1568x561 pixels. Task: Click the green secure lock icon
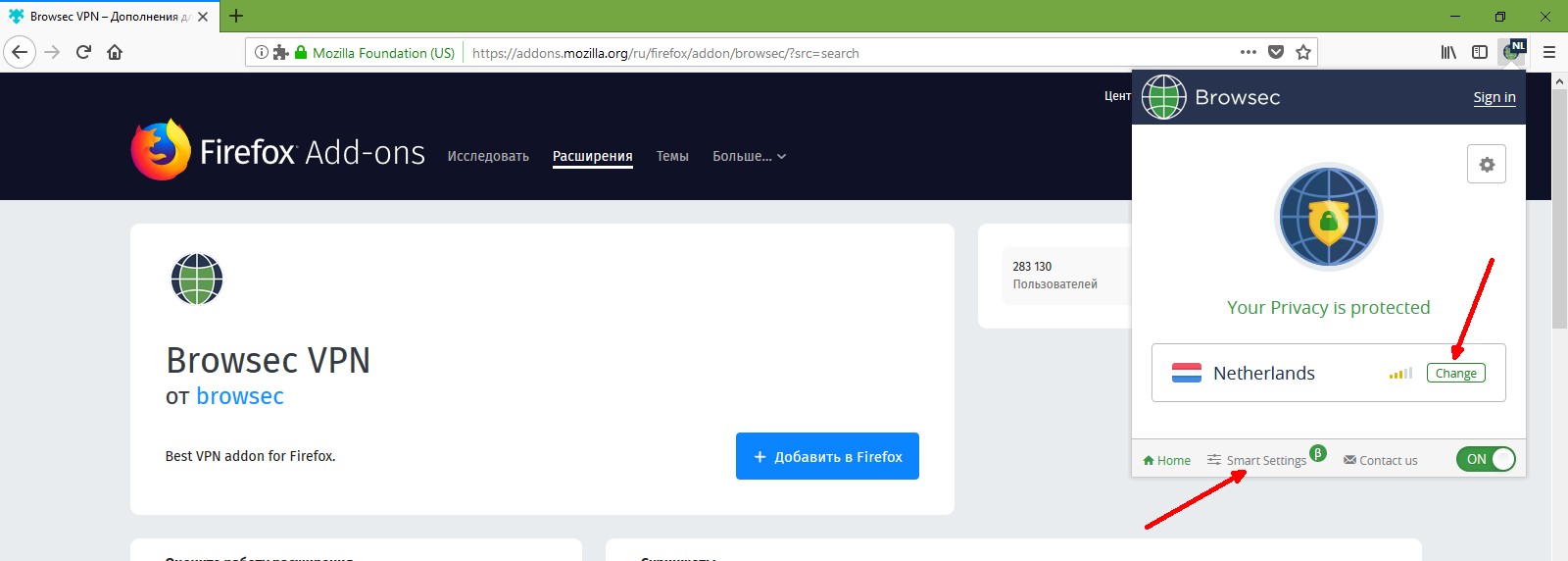click(301, 52)
